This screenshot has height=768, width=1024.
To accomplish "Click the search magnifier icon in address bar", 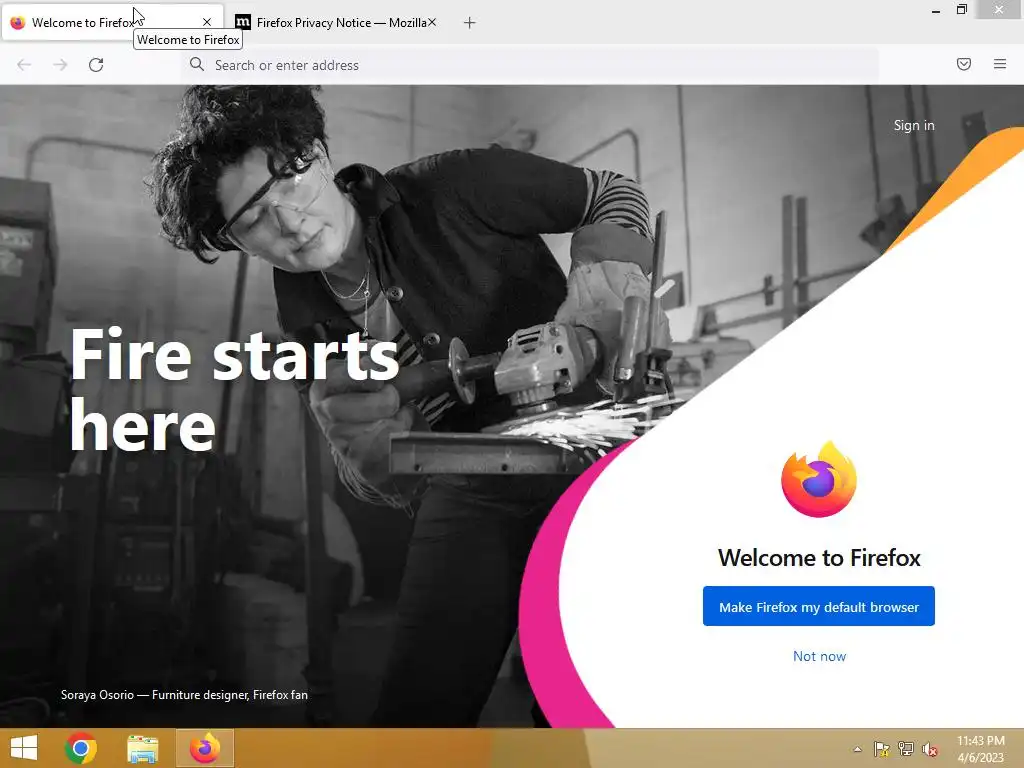I will click(197, 64).
